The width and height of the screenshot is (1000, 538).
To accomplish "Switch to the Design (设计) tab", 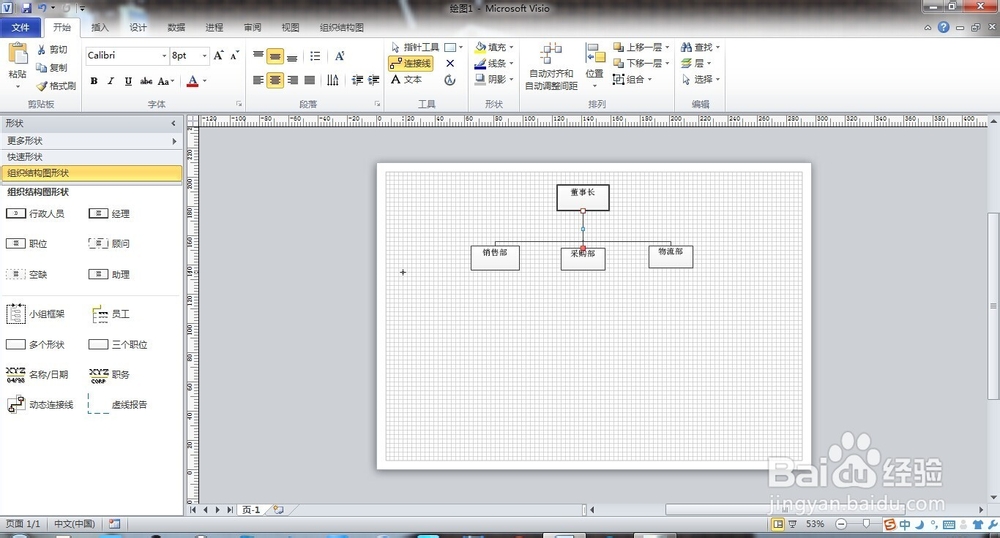I will (x=138, y=27).
